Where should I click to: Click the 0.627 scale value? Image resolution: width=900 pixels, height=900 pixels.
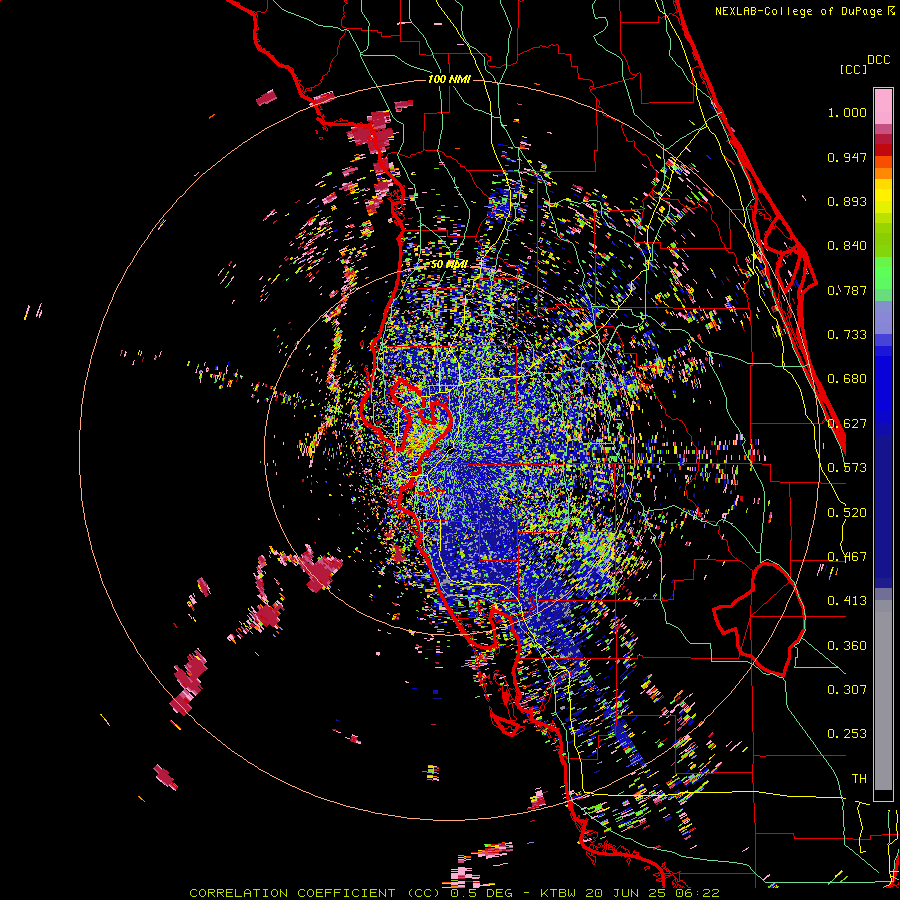pos(847,424)
